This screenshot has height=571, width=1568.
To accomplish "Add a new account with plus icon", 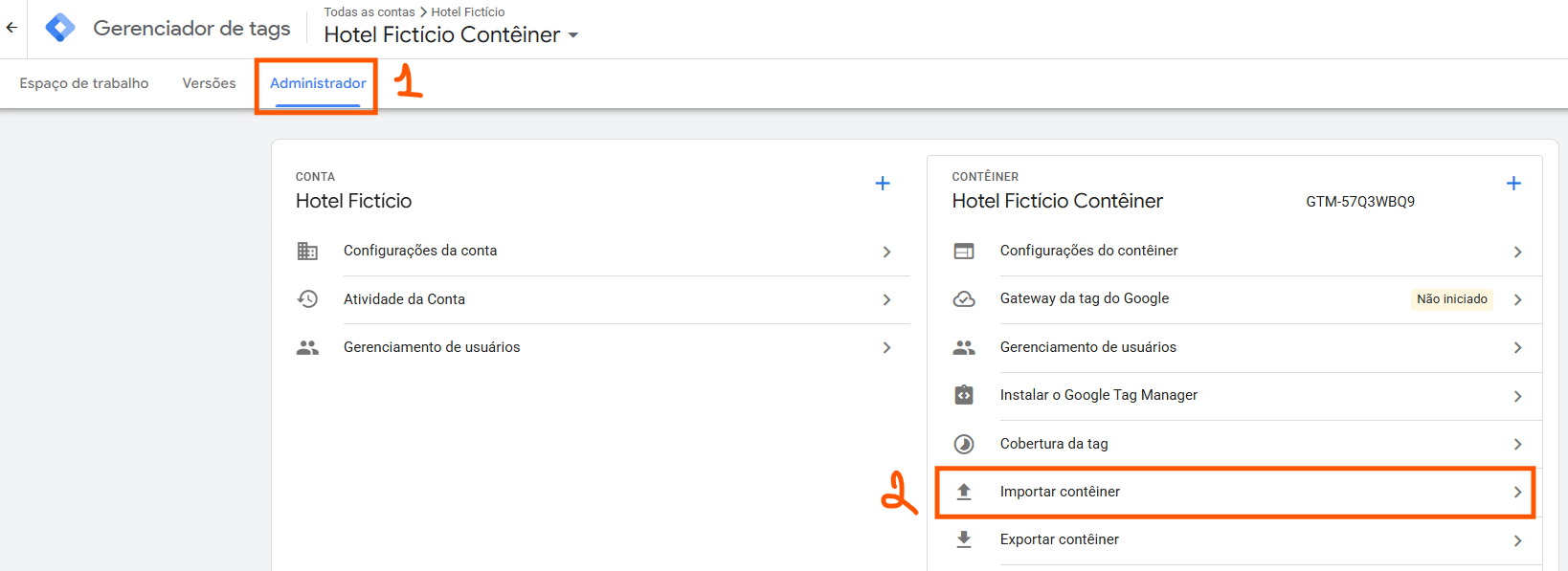I will (x=883, y=183).
